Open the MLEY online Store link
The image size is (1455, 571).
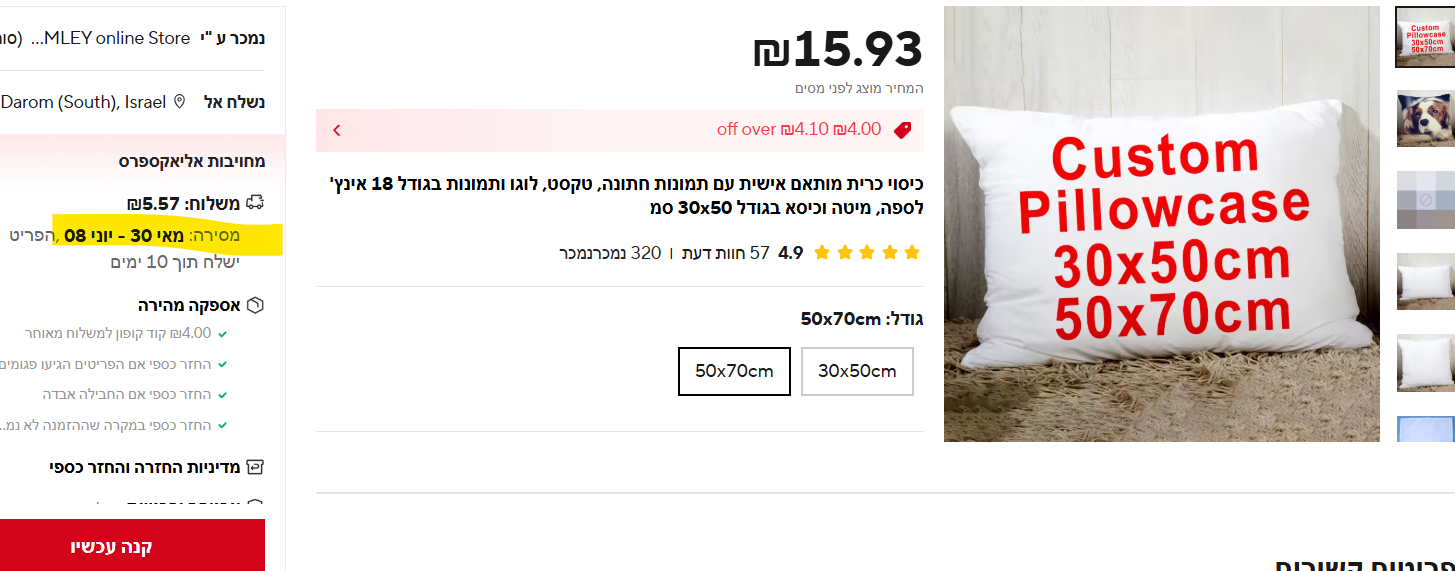[x=110, y=38]
